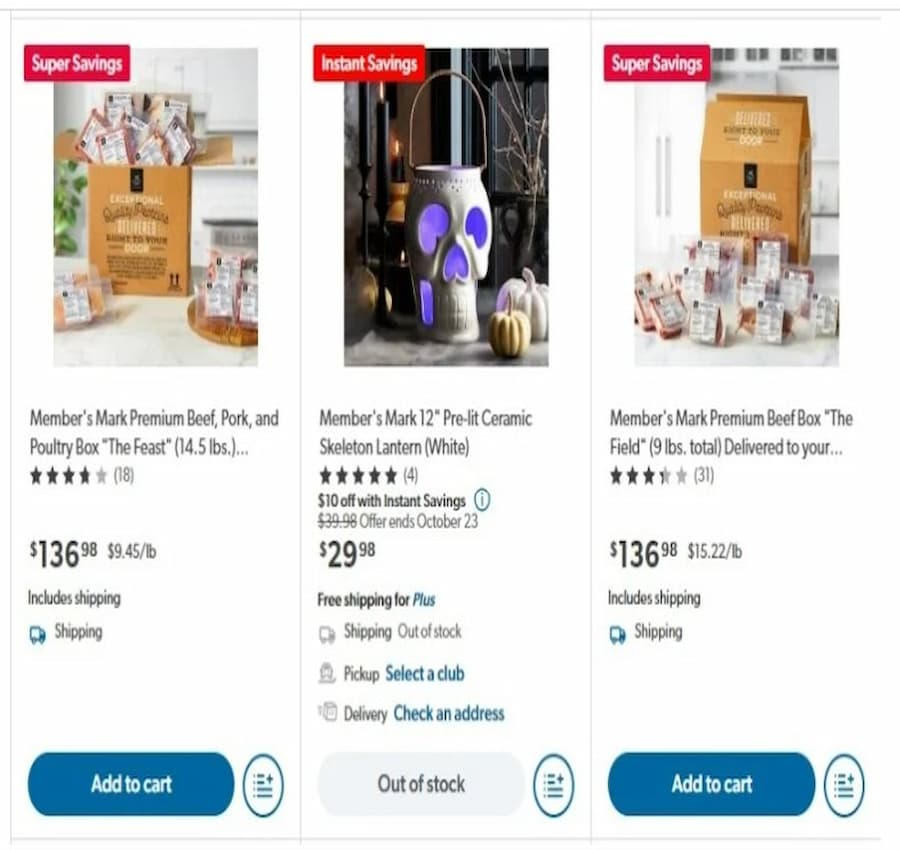Add The Field beef box to list icon

point(844,785)
